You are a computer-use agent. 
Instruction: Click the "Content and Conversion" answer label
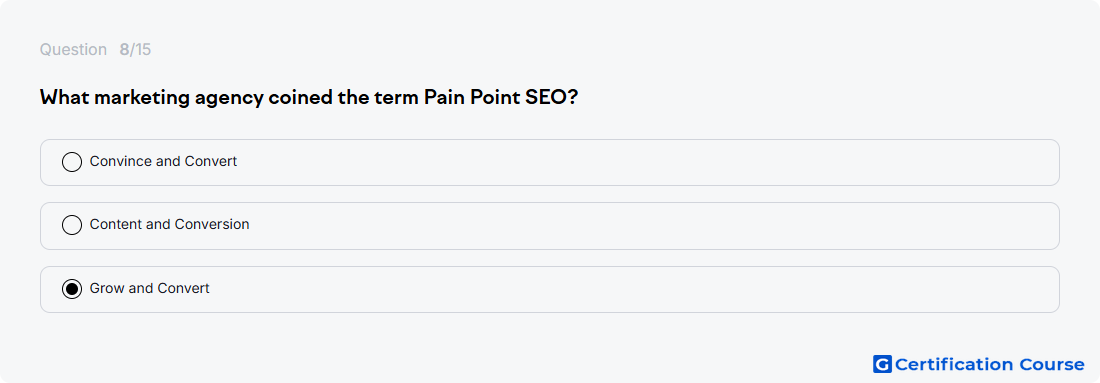tap(170, 224)
